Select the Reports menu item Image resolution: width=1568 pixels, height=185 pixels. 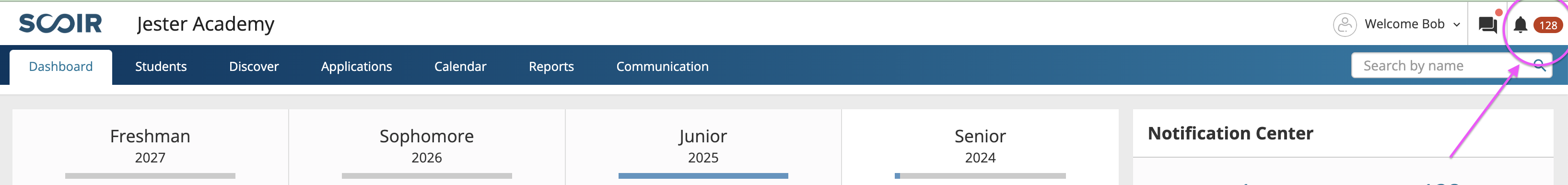click(551, 66)
